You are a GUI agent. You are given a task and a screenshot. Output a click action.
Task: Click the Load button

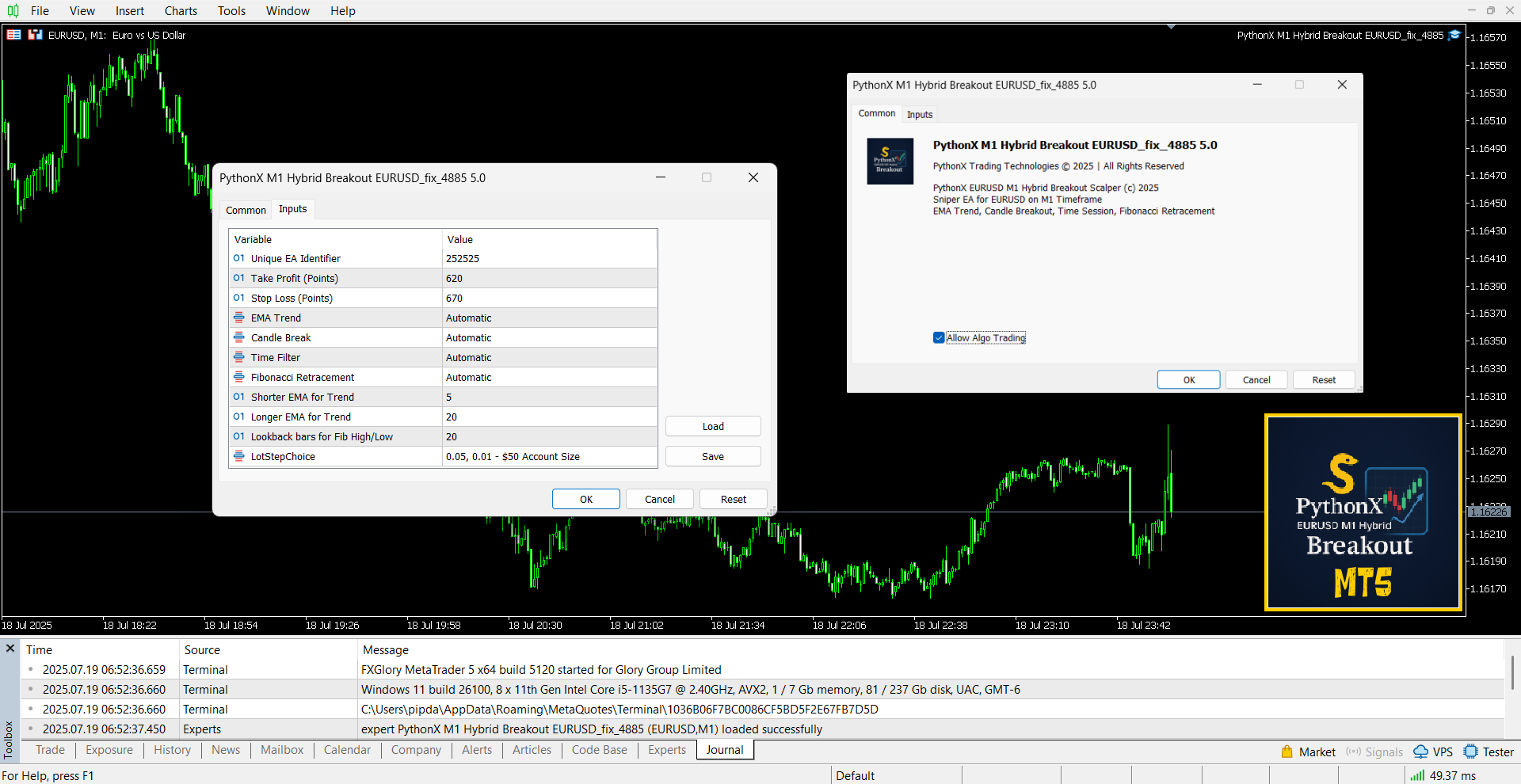tap(713, 426)
